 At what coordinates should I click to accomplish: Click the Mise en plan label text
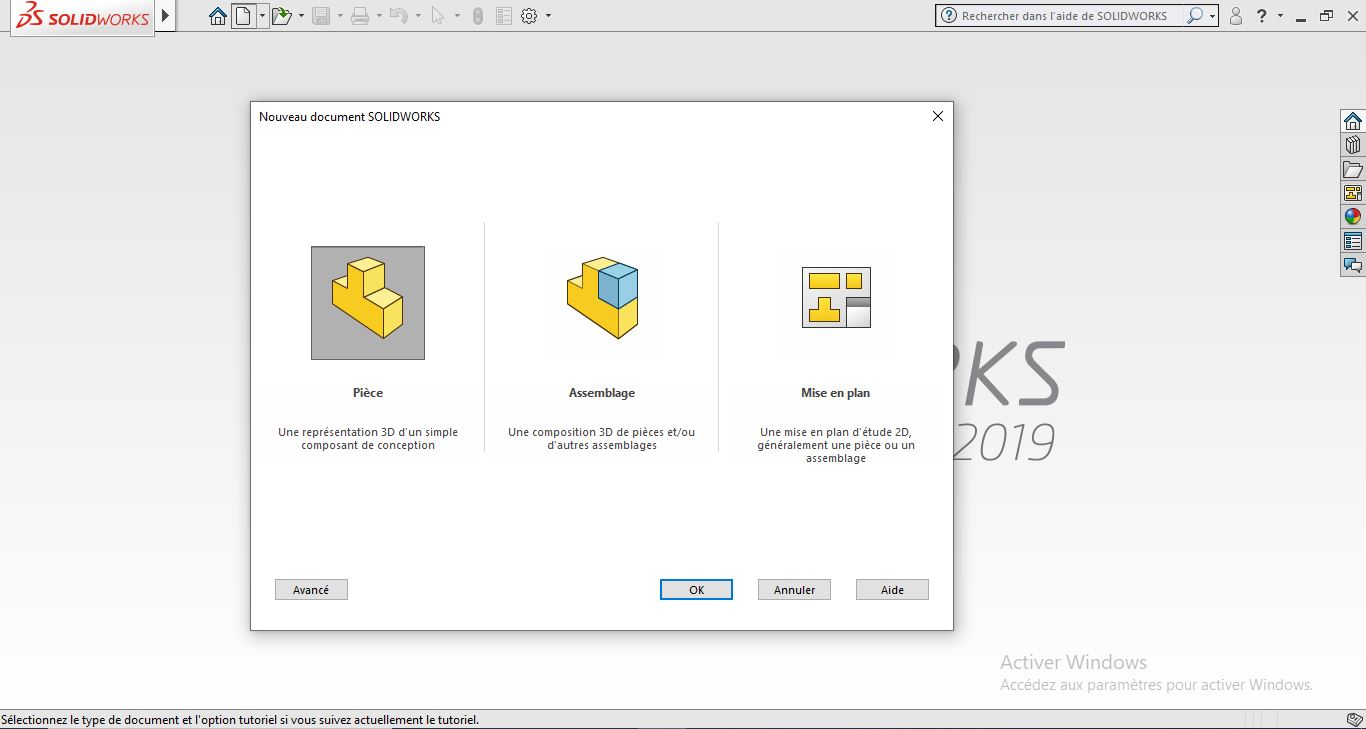tap(836, 393)
